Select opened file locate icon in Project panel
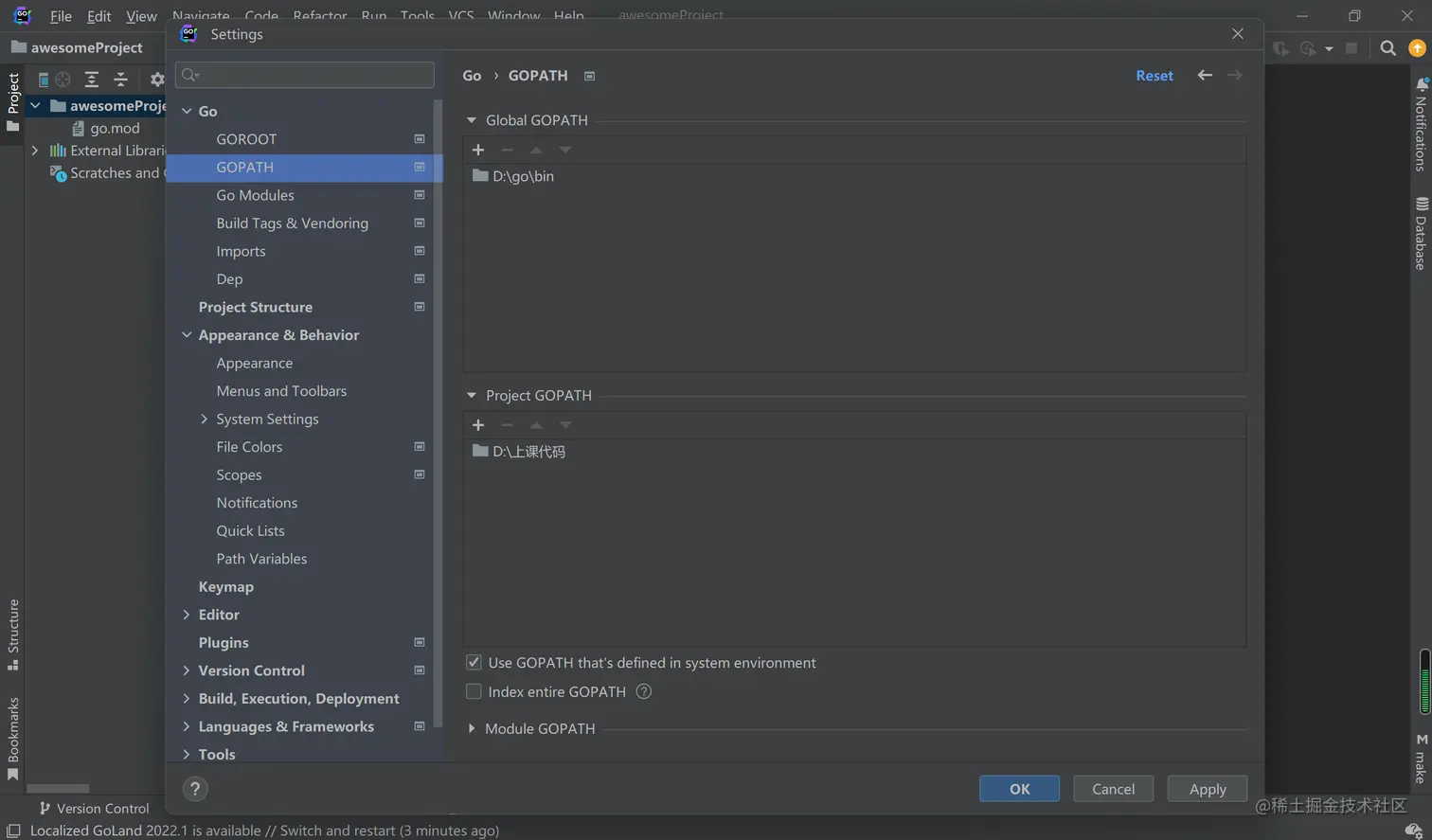 click(63, 80)
